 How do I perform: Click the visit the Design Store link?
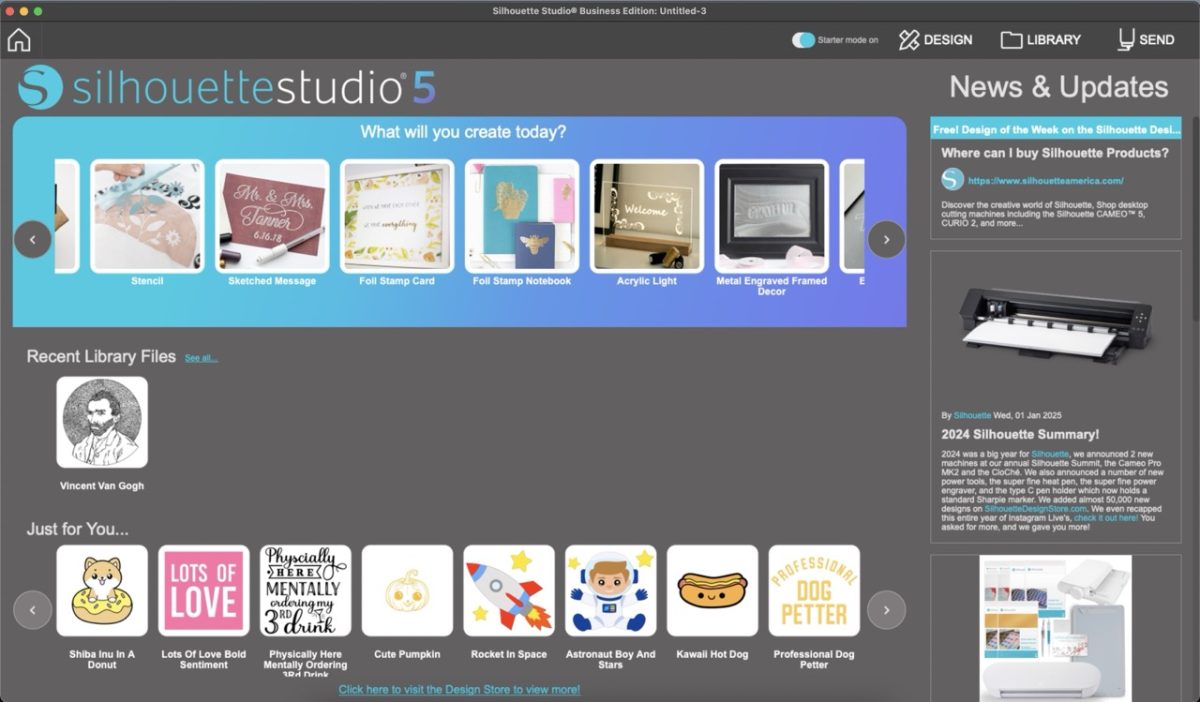[459, 690]
